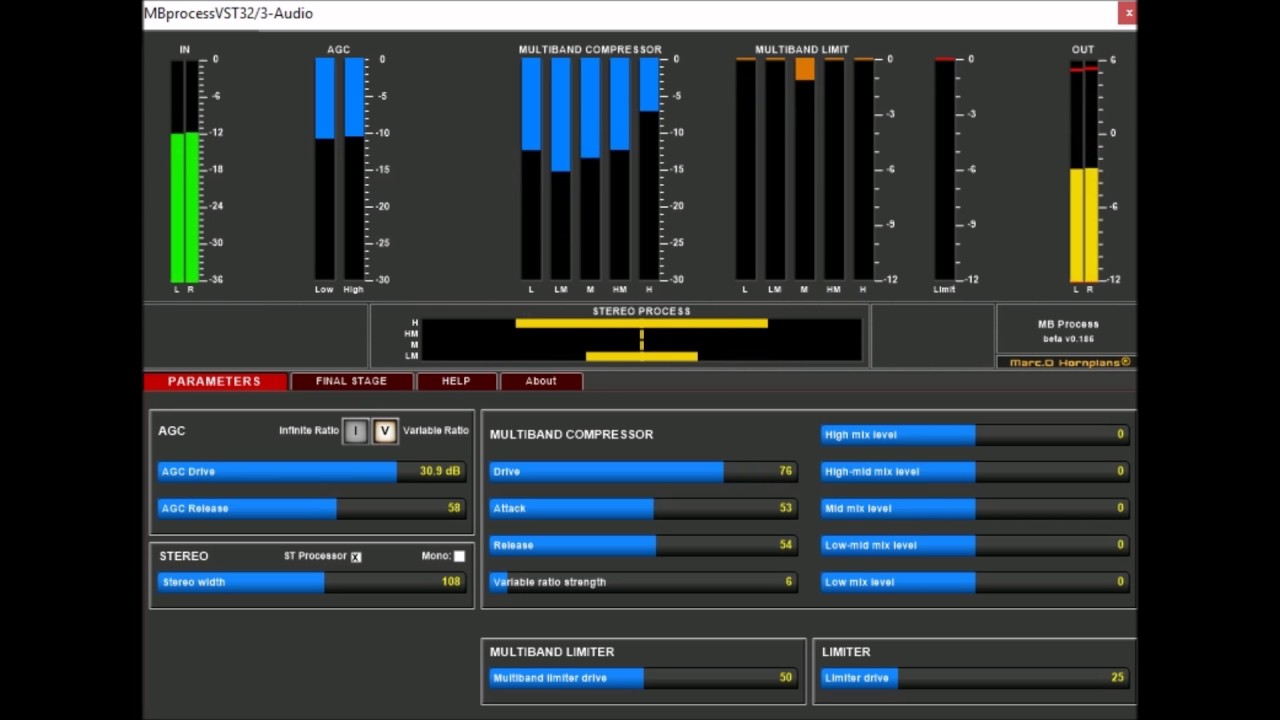Click the Marc.O Hornplans logo
The width and height of the screenshot is (1280, 720).
[1067, 362]
